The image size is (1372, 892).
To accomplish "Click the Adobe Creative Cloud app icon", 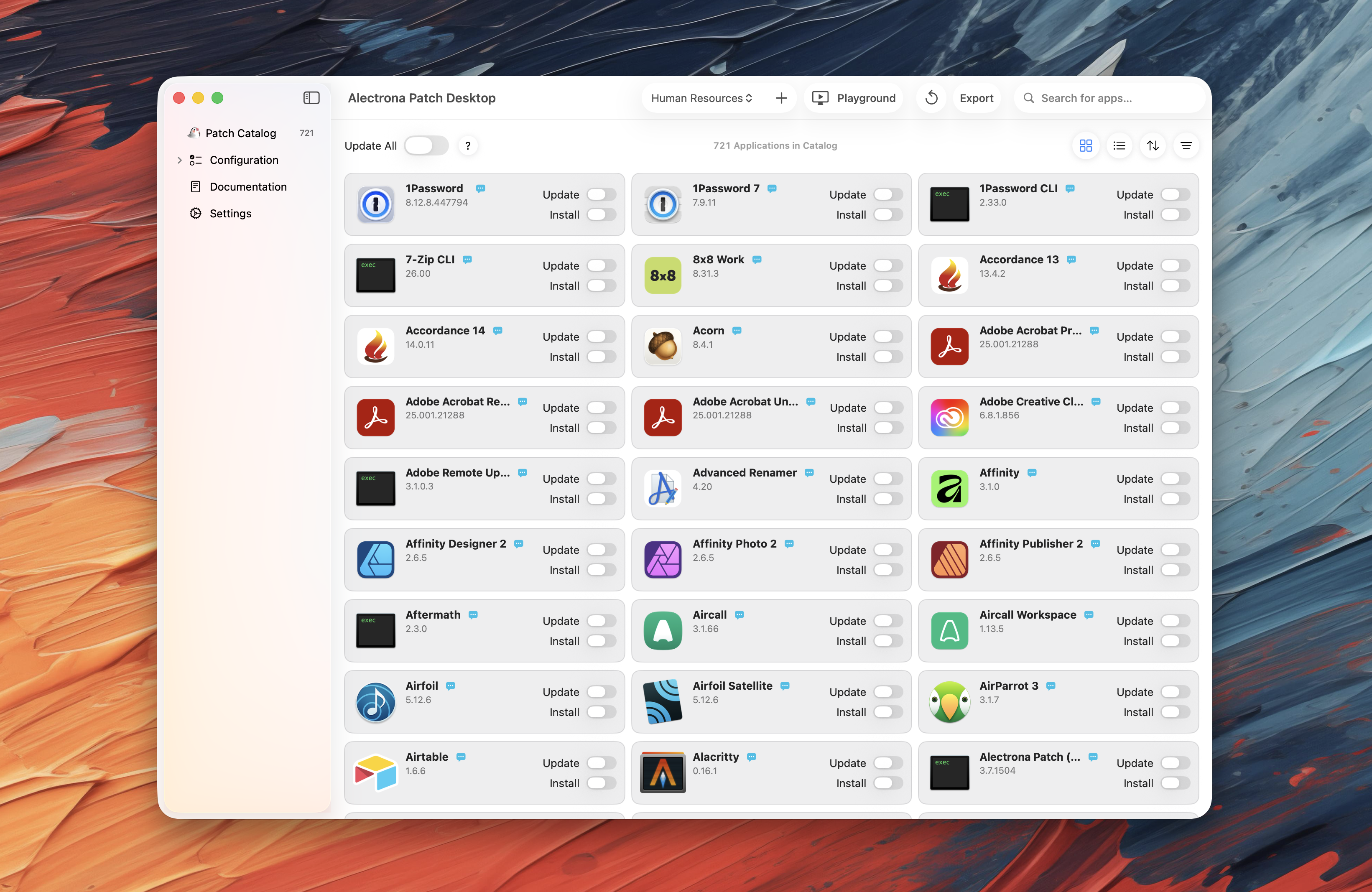I will click(949, 418).
